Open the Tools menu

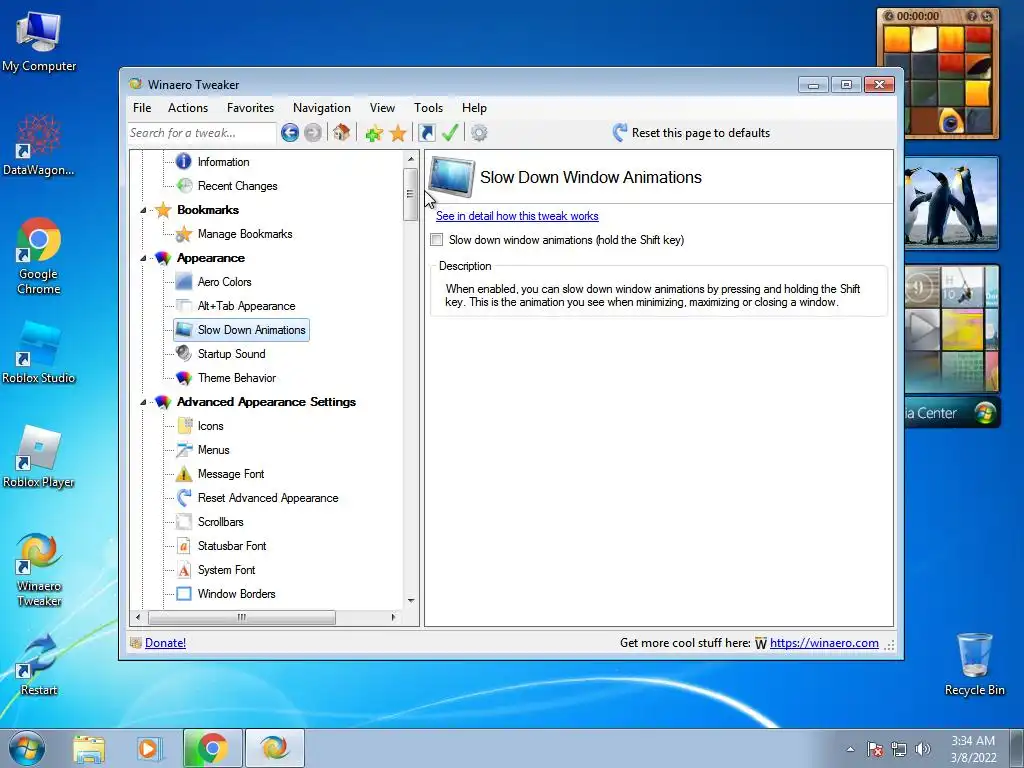pos(428,108)
